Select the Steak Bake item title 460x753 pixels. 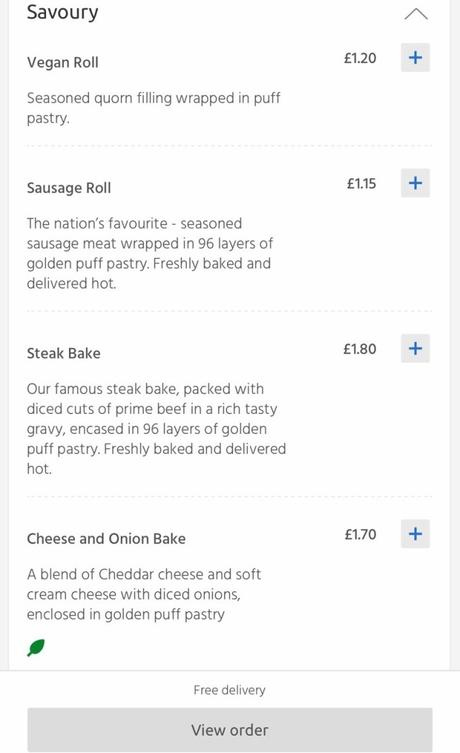(x=64, y=353)
